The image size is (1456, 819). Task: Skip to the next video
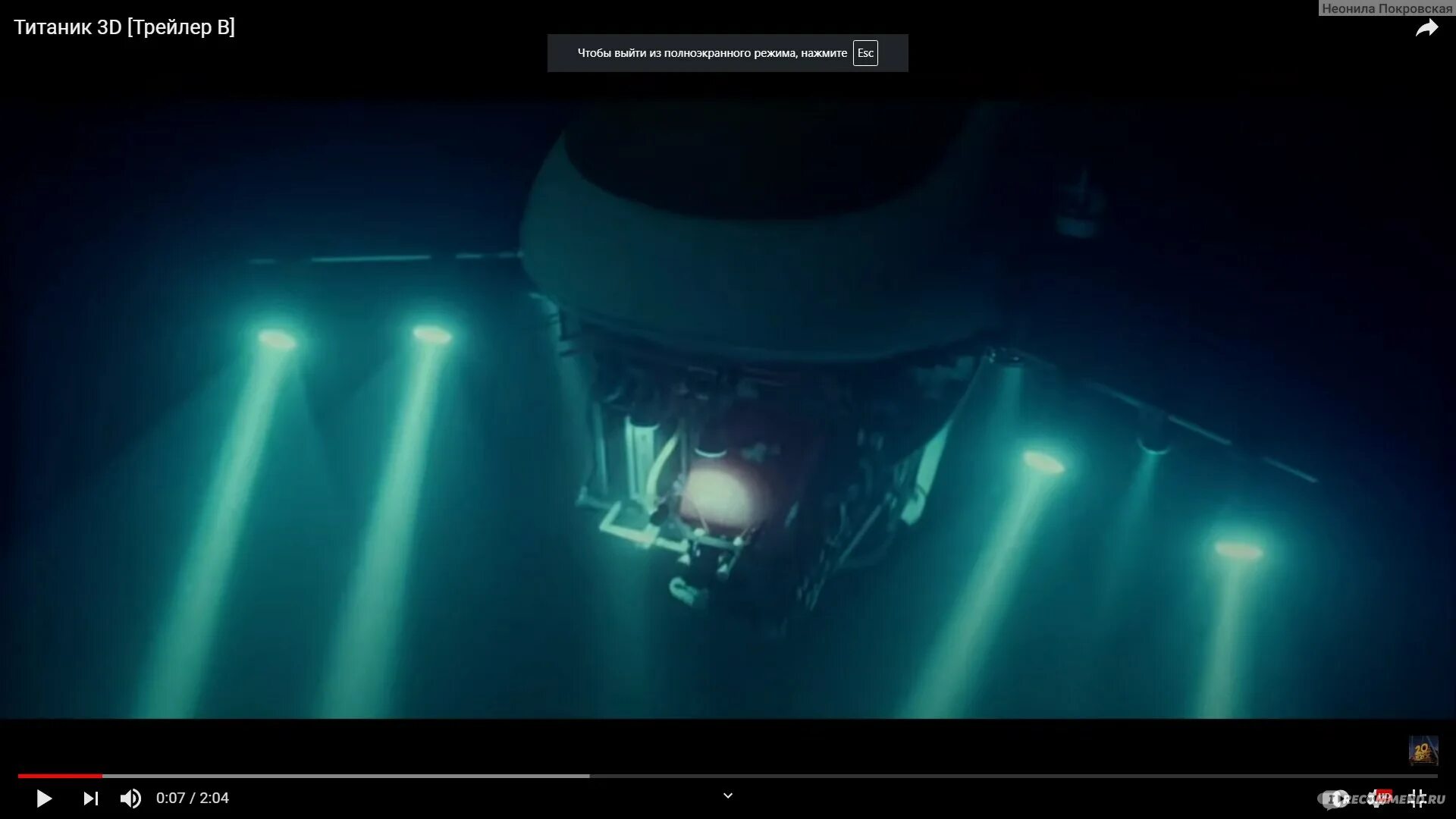click(91, 799)
